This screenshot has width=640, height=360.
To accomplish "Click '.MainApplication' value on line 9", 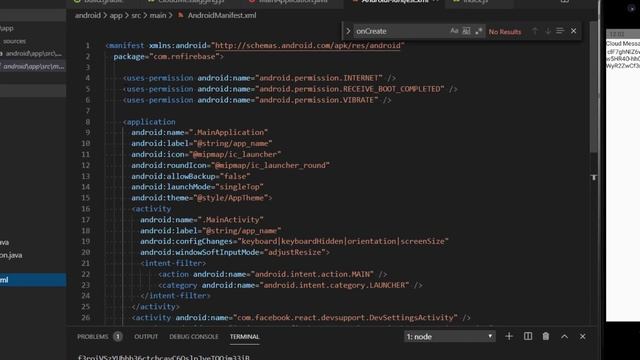I will tap(228, 132).
